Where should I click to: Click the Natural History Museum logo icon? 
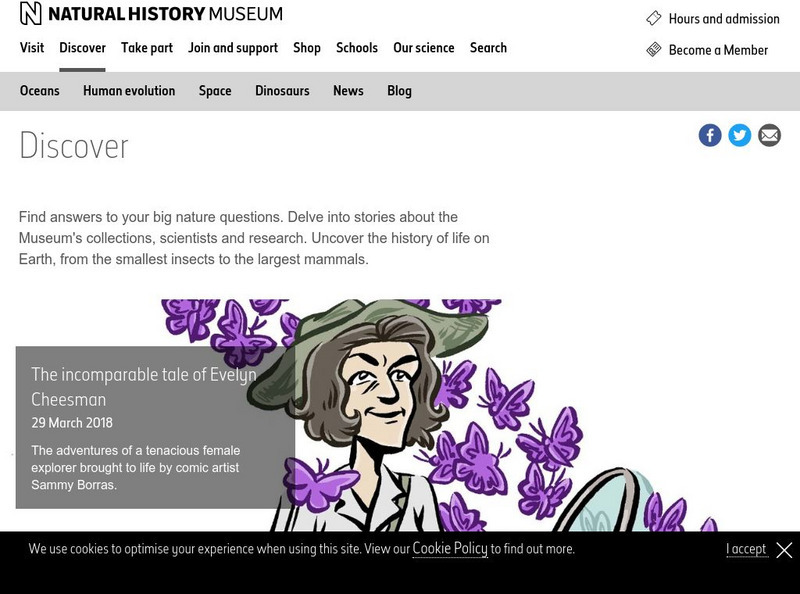pos(31,13)
